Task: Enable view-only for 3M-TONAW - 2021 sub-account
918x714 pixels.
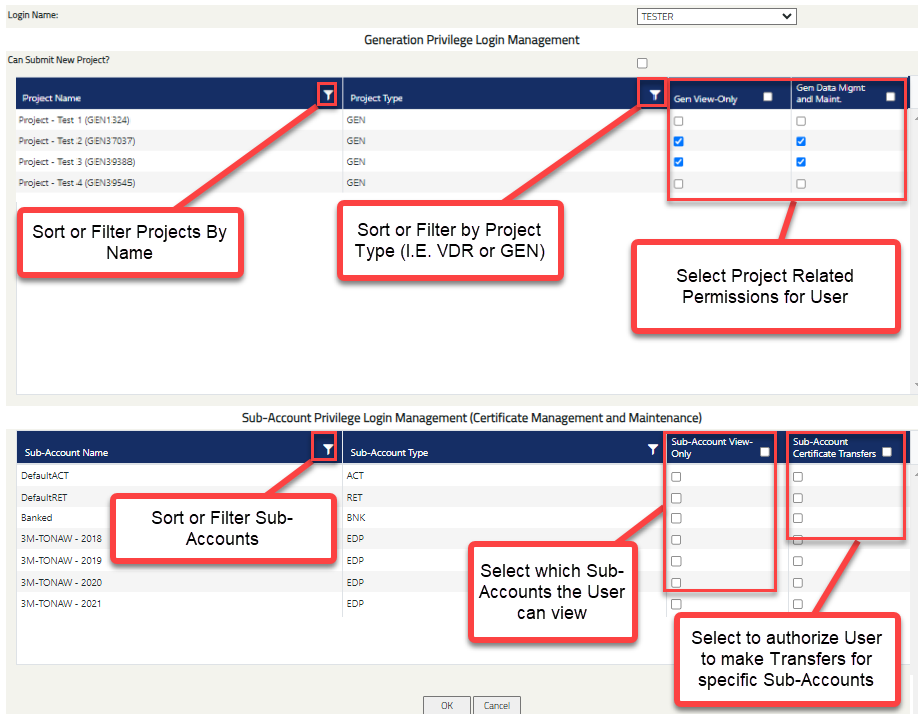Action: click(x=676, y=604)
